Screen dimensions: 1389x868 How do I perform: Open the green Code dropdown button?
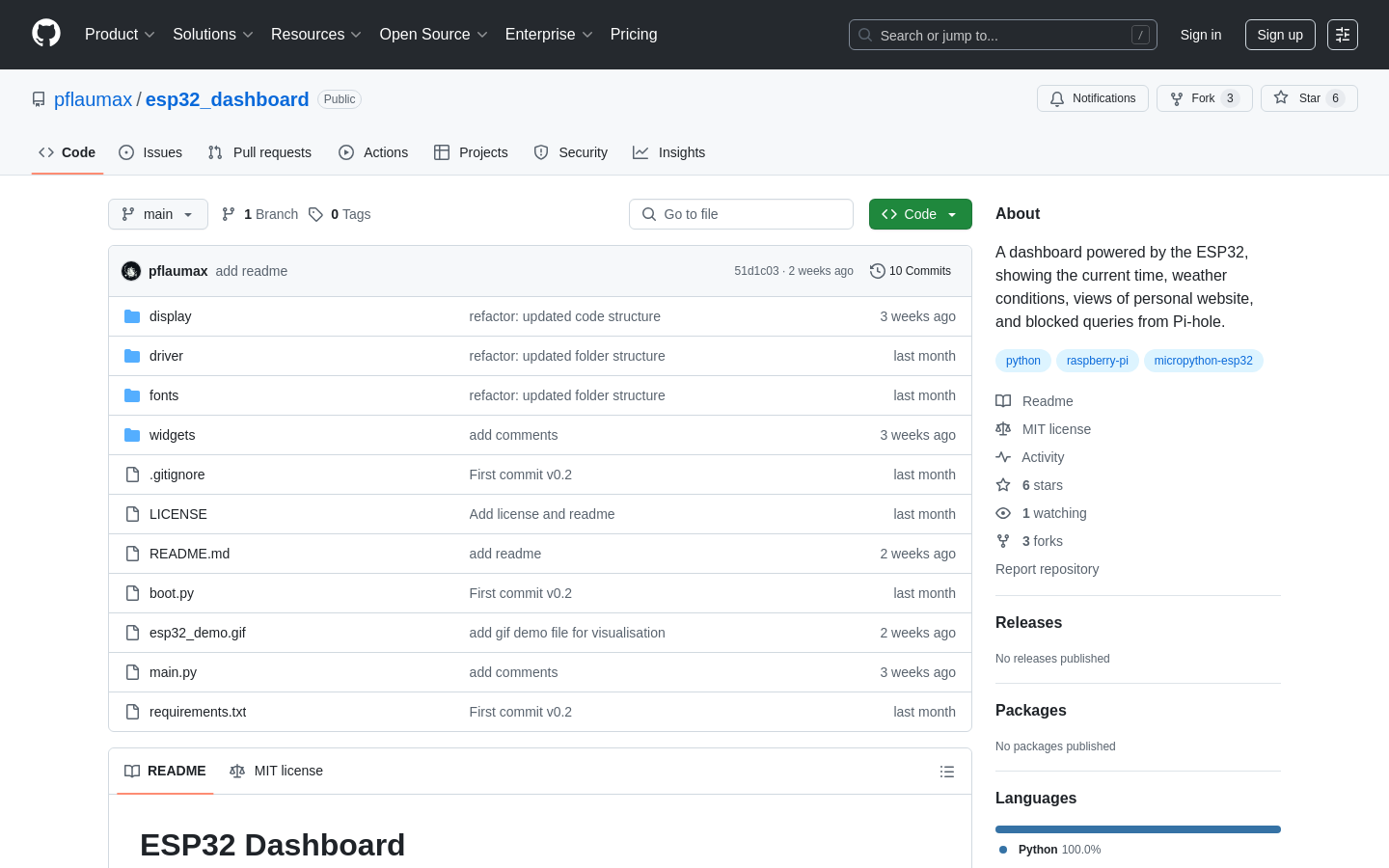(920, 214)
